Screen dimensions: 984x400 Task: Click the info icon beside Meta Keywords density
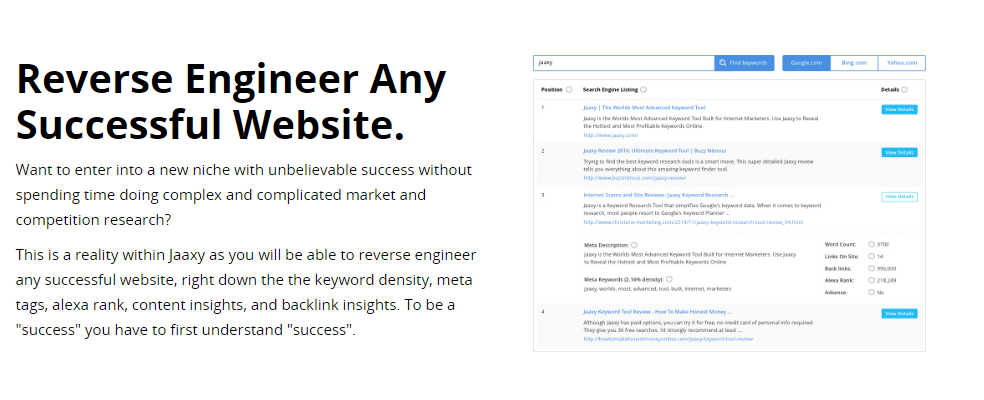(670, 279)
